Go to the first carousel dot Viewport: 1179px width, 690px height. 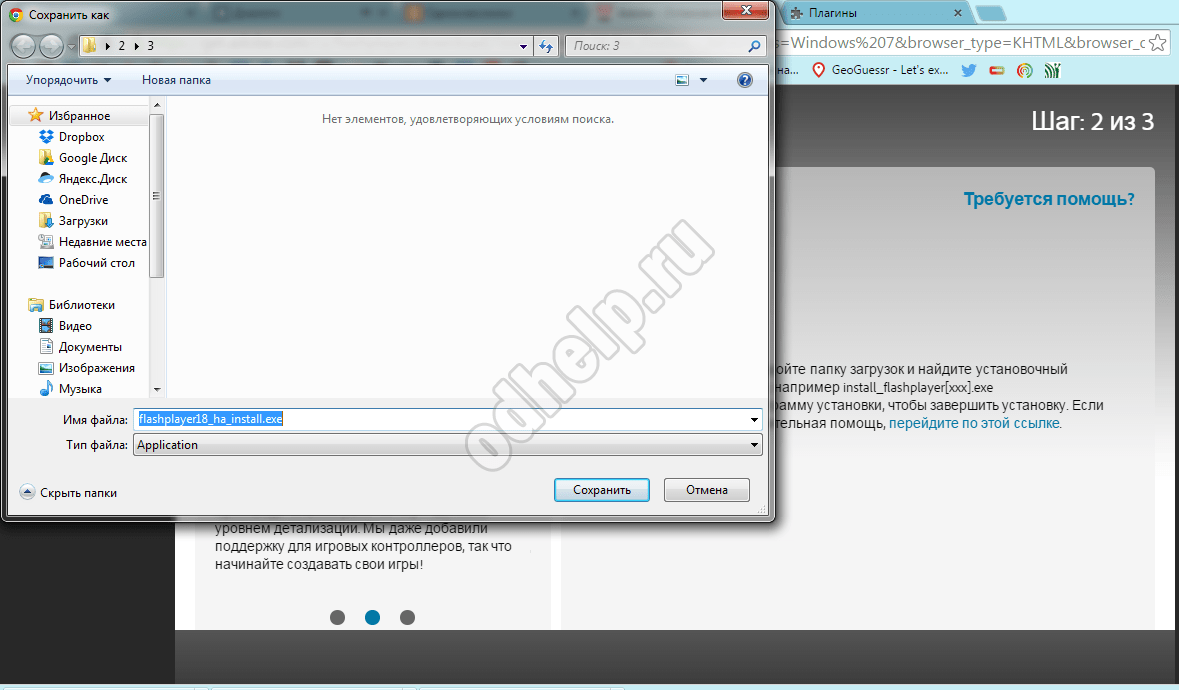337,617
